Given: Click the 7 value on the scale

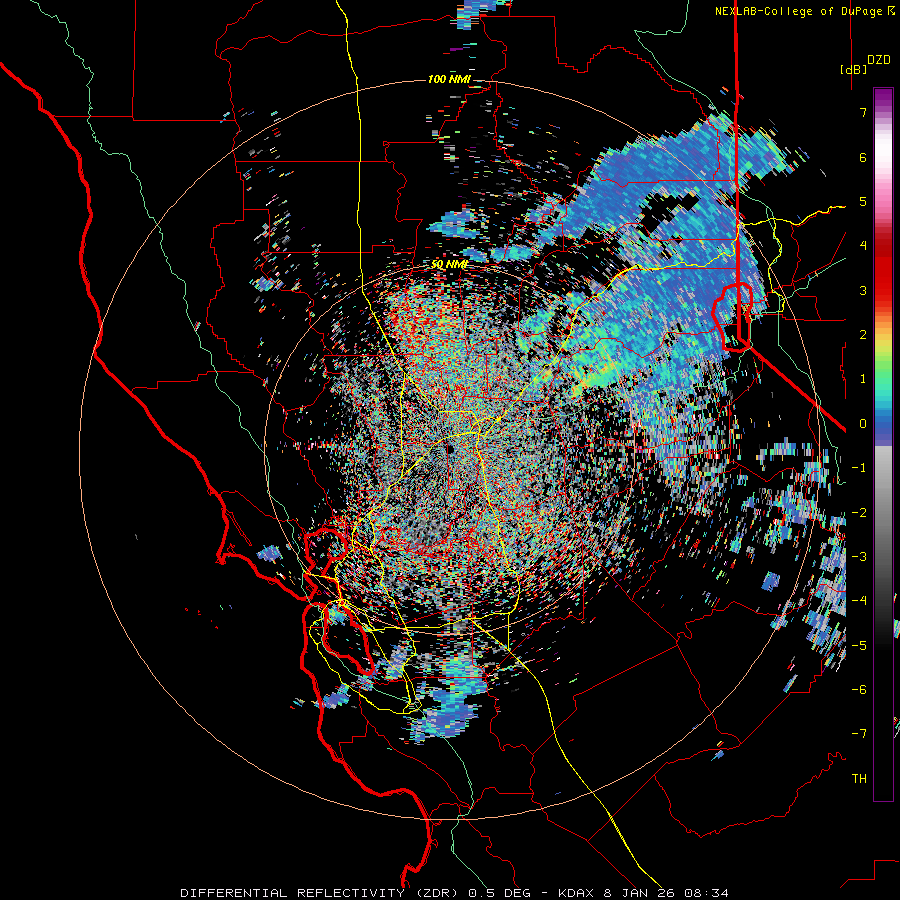Looking at the screenshot, I should pyautogui.click(x=863, y=112).
